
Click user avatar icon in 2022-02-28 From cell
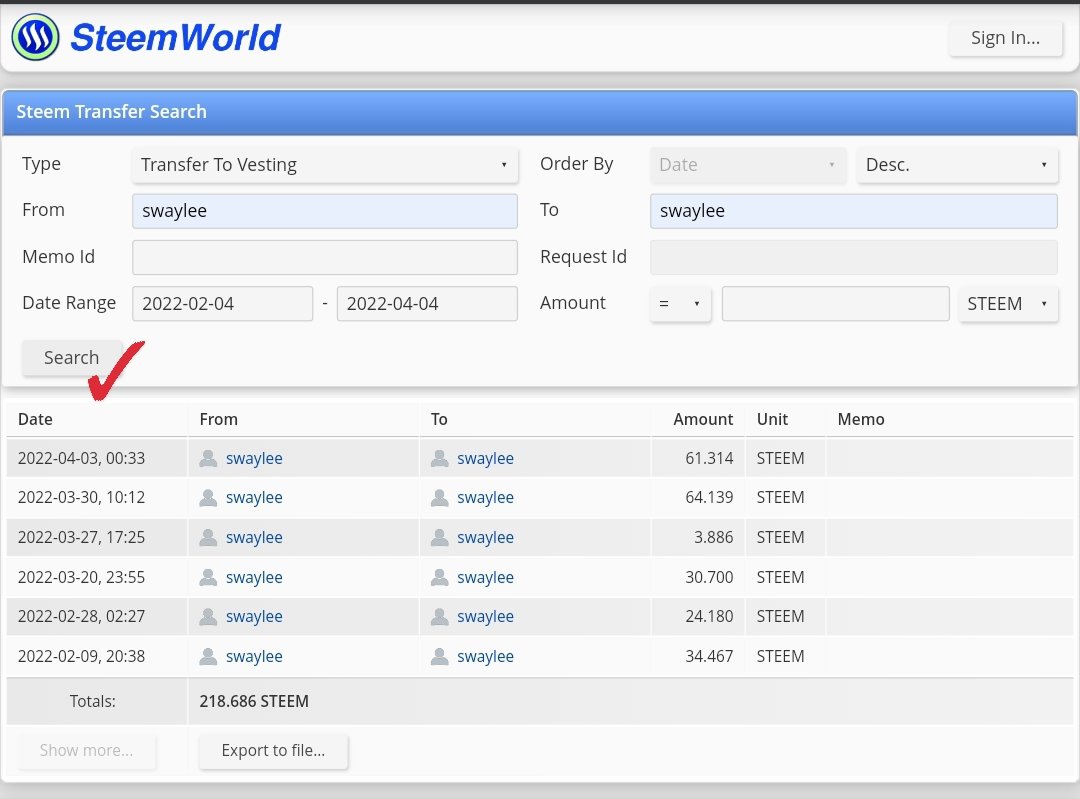pyautogui.click(x=208, y=616)
